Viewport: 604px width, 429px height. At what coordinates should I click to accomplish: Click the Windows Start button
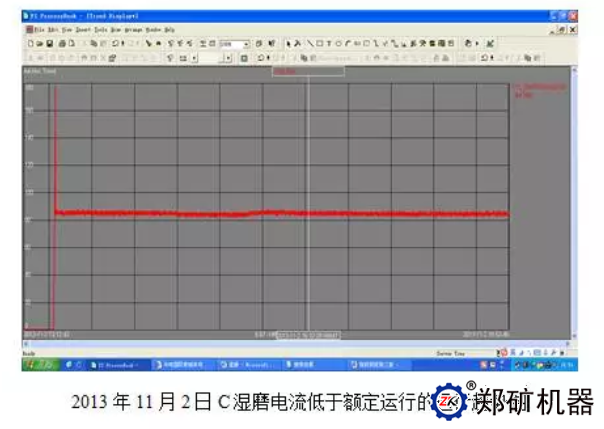[x=41, y=365]
